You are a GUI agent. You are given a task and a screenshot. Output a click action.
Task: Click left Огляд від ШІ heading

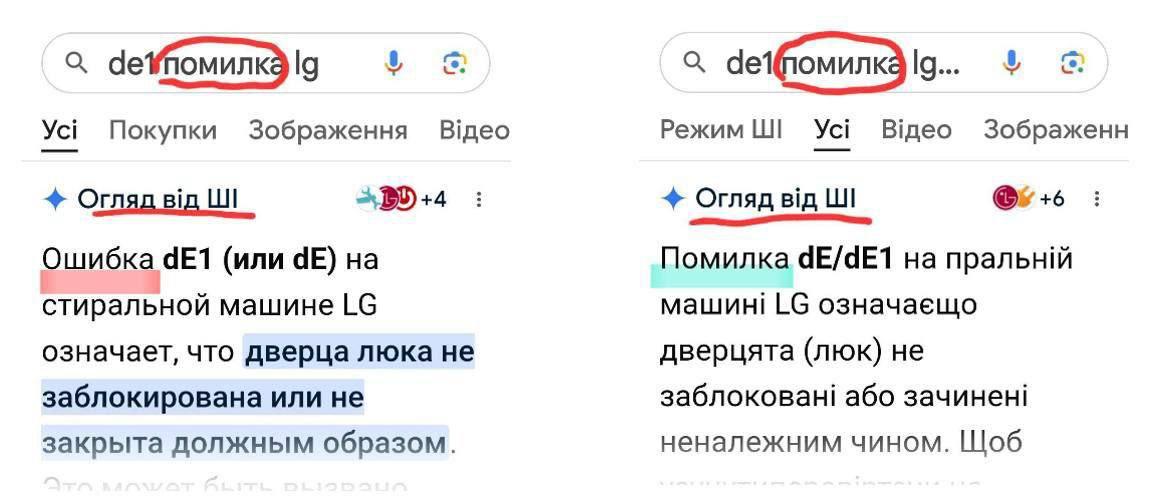click(x=158, y=199)
